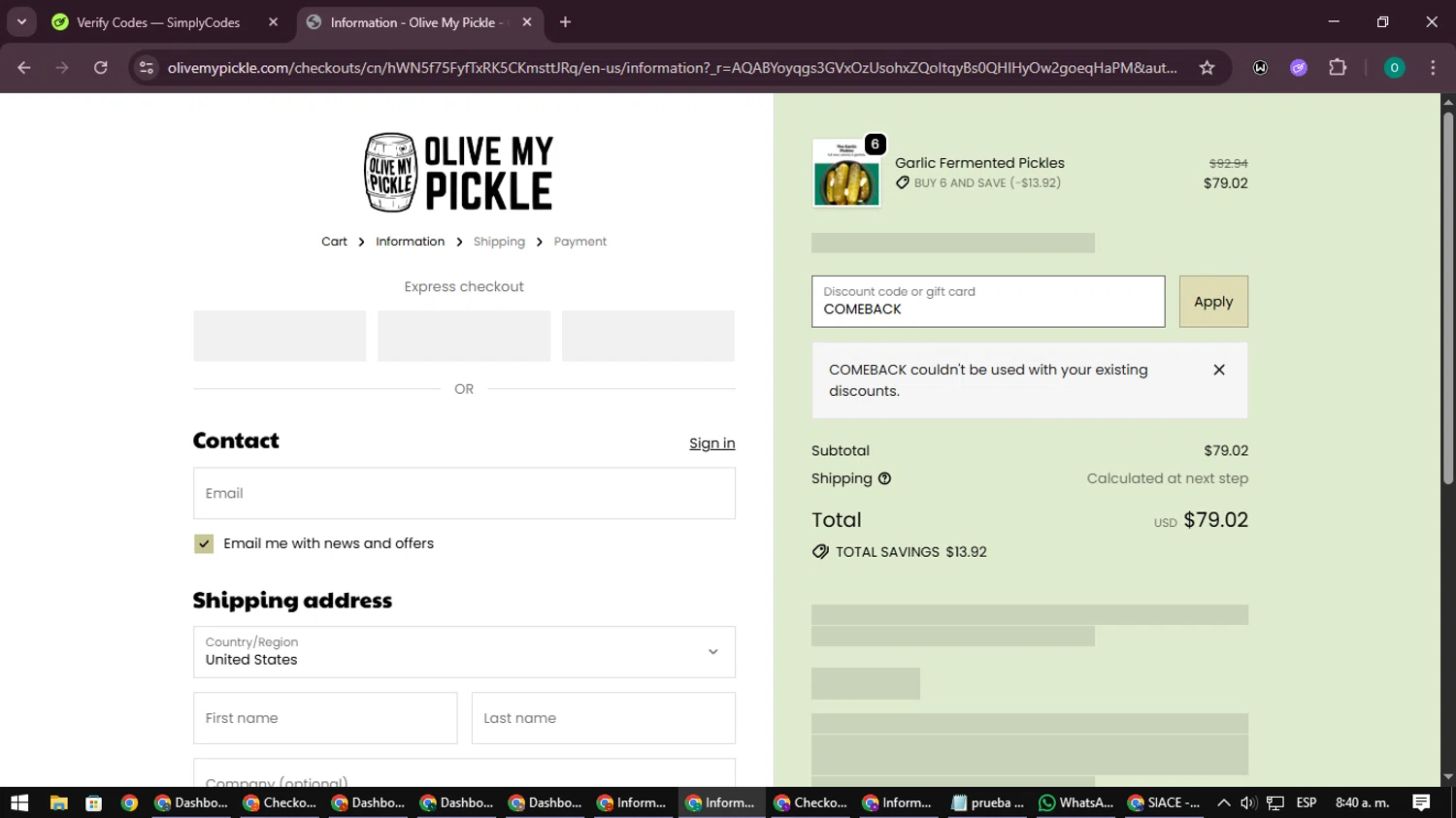Click the Sign in link
Viewport: 1456px width, 818px height.
click(x=711, y=443)
